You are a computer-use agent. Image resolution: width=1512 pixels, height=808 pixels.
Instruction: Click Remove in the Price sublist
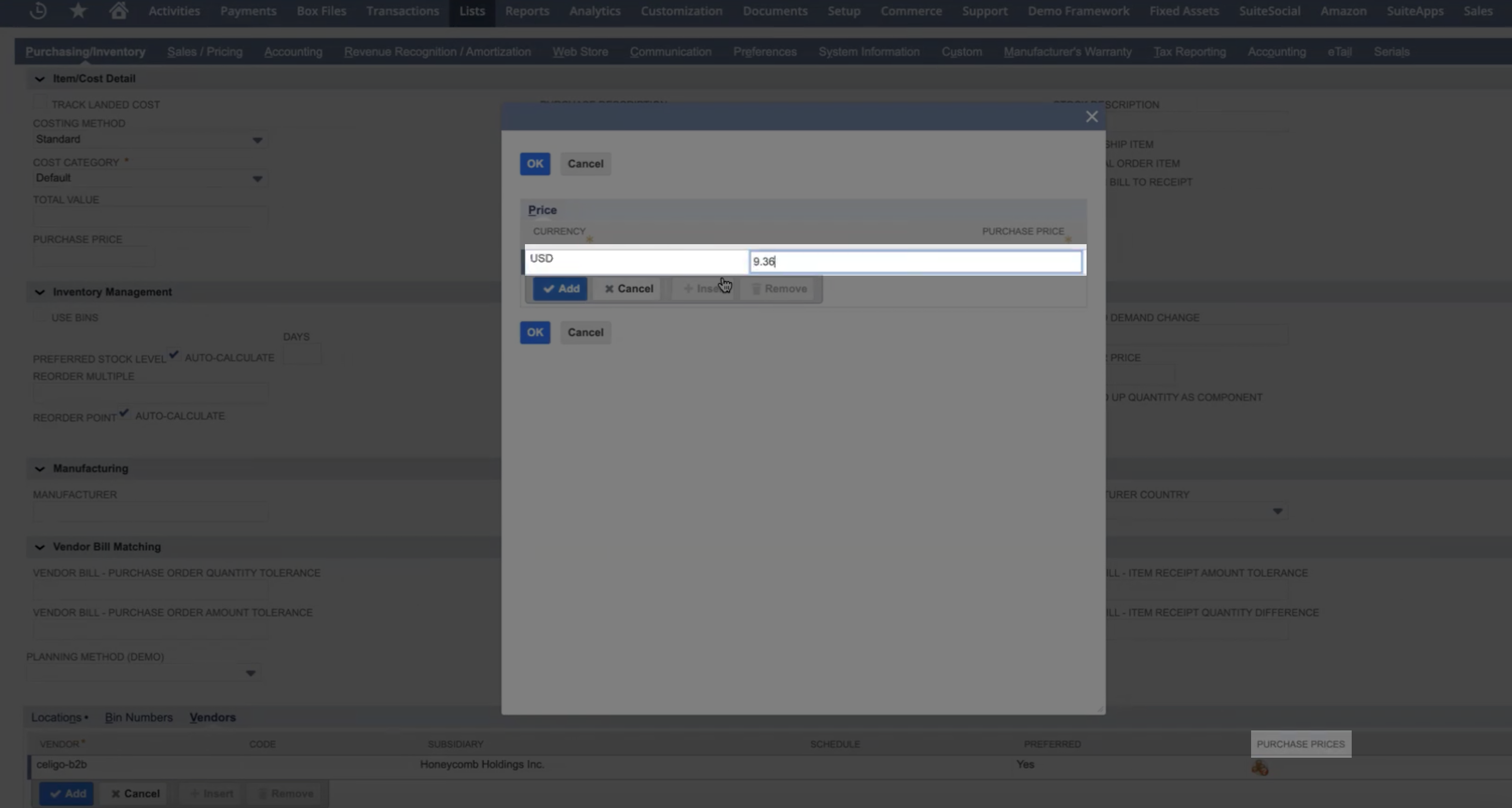click(779, 288)
